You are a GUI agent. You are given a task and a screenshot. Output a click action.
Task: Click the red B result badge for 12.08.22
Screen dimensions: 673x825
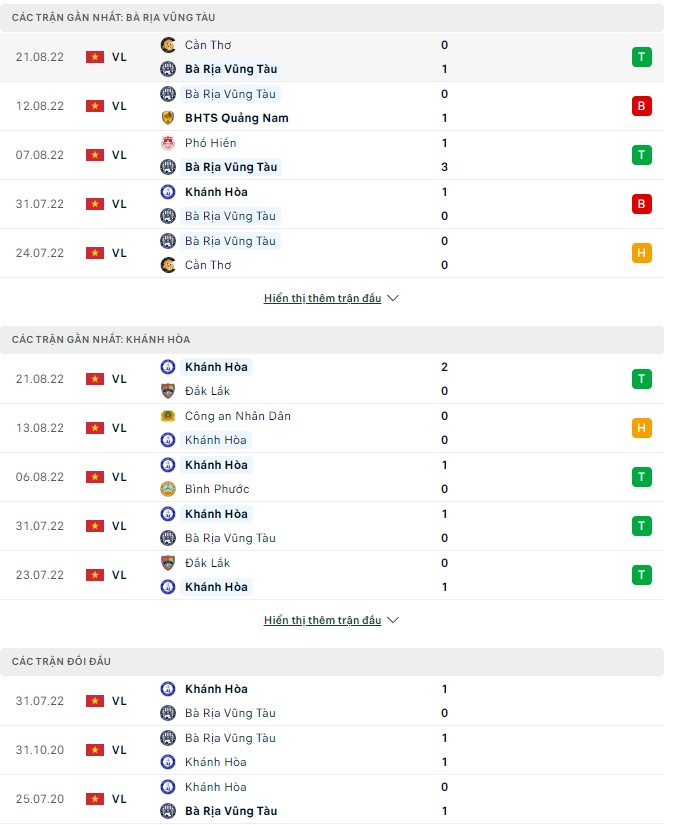[x=641, y=106]
